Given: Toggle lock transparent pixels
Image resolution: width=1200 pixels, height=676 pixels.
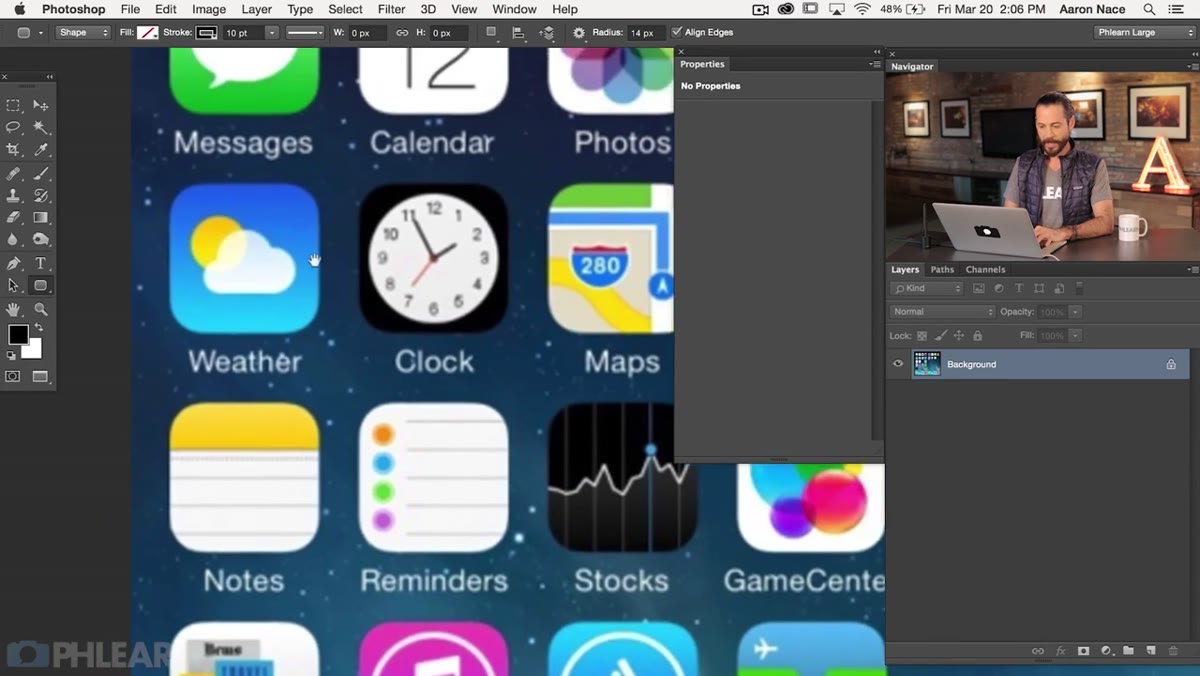Looking at the screenshot, I should [922, 336].
